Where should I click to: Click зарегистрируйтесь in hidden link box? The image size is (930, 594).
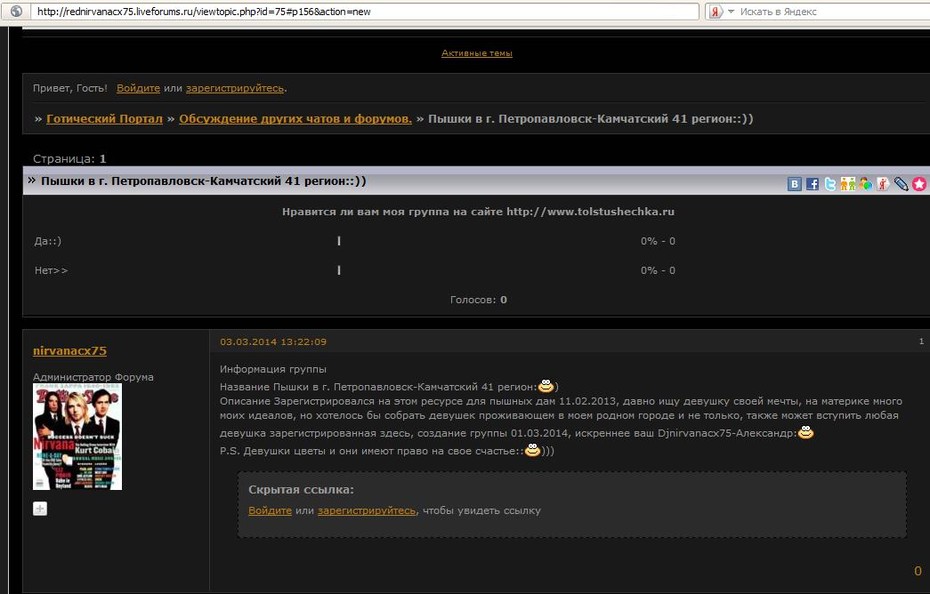coord(367,510)
